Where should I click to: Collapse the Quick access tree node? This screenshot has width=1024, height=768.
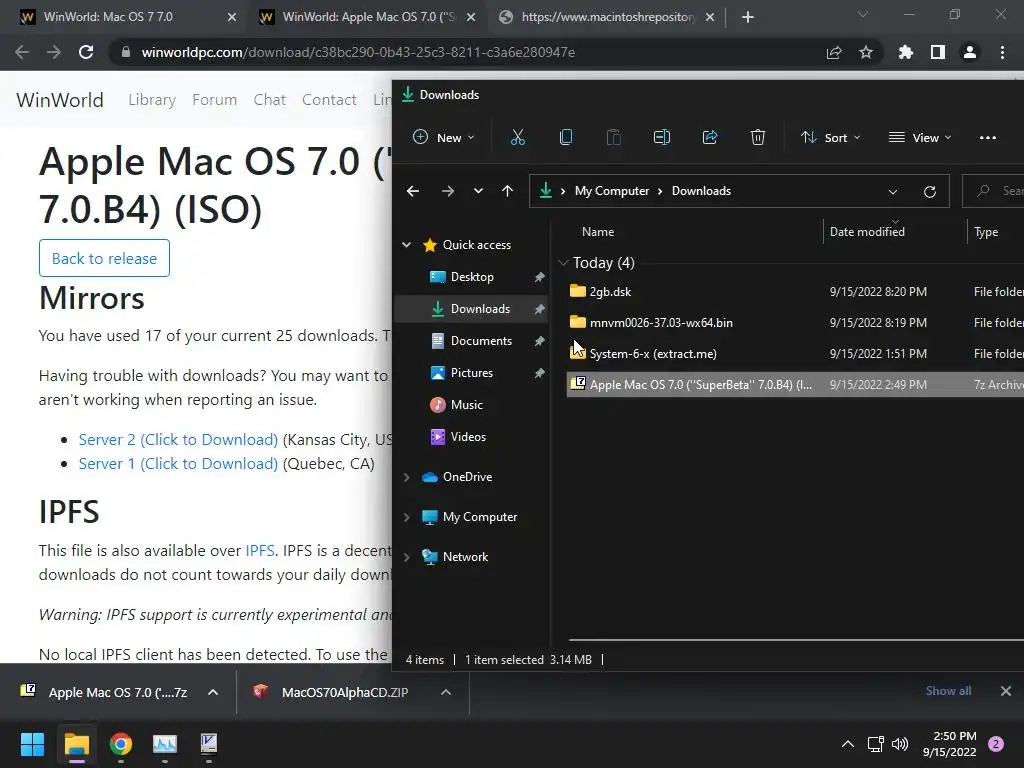pyautogui.click(x=406, y=245)
